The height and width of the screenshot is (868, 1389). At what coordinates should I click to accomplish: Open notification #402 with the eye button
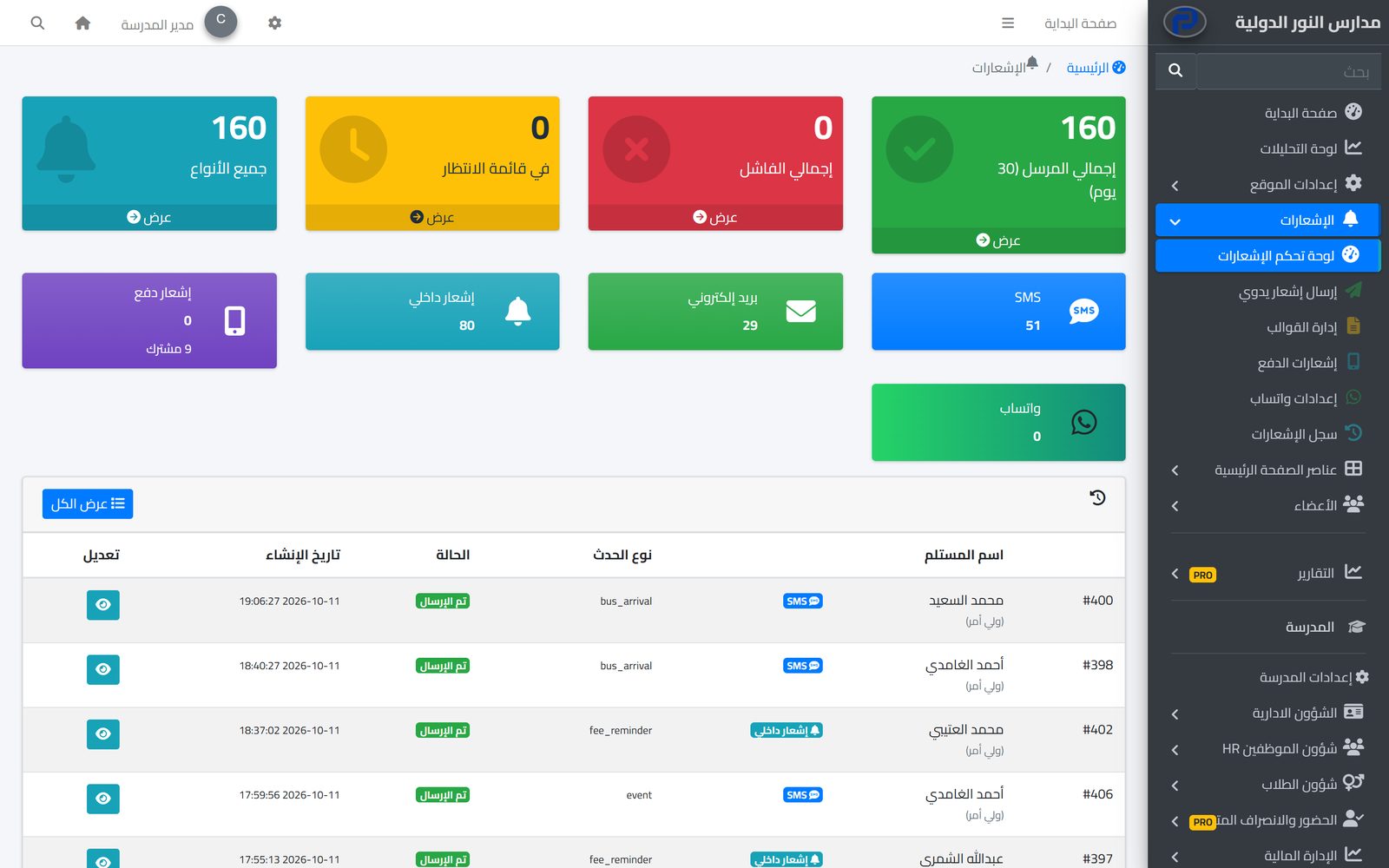103,734
